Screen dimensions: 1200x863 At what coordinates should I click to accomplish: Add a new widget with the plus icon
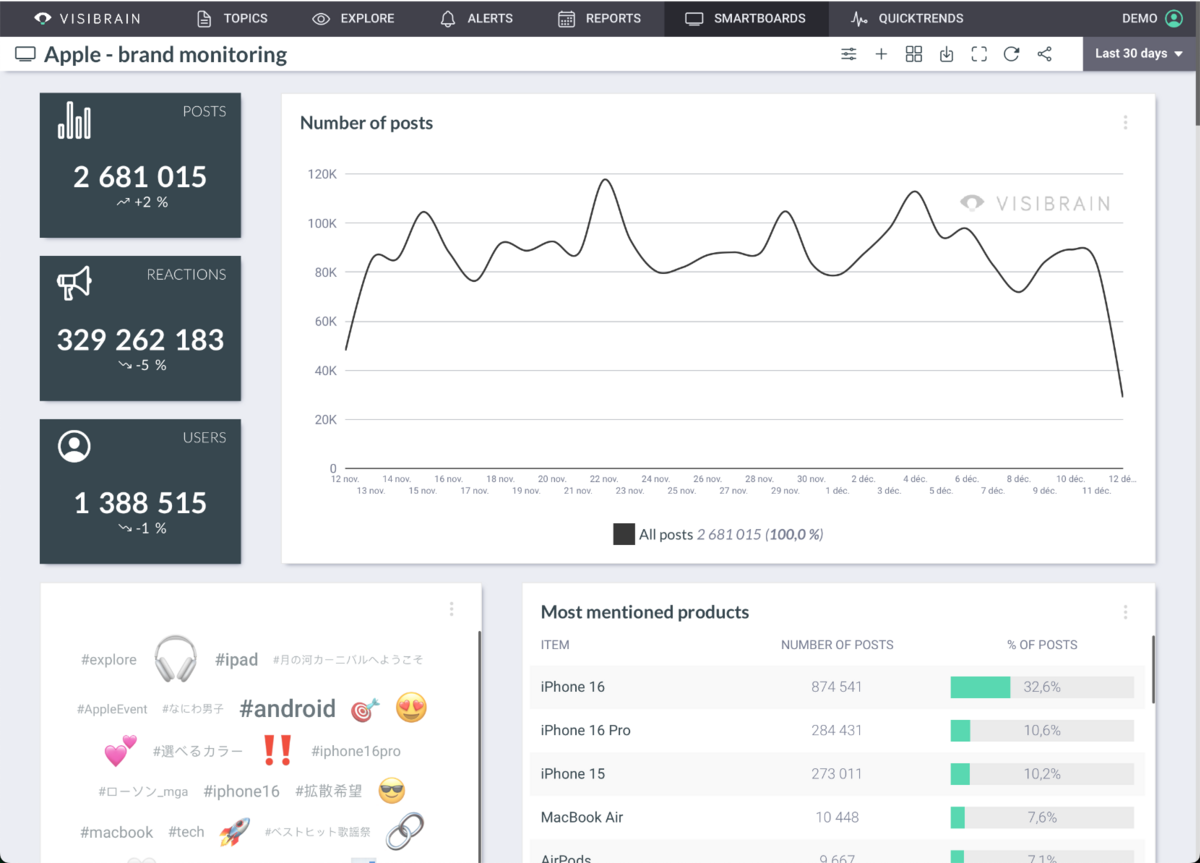[881, 54]
